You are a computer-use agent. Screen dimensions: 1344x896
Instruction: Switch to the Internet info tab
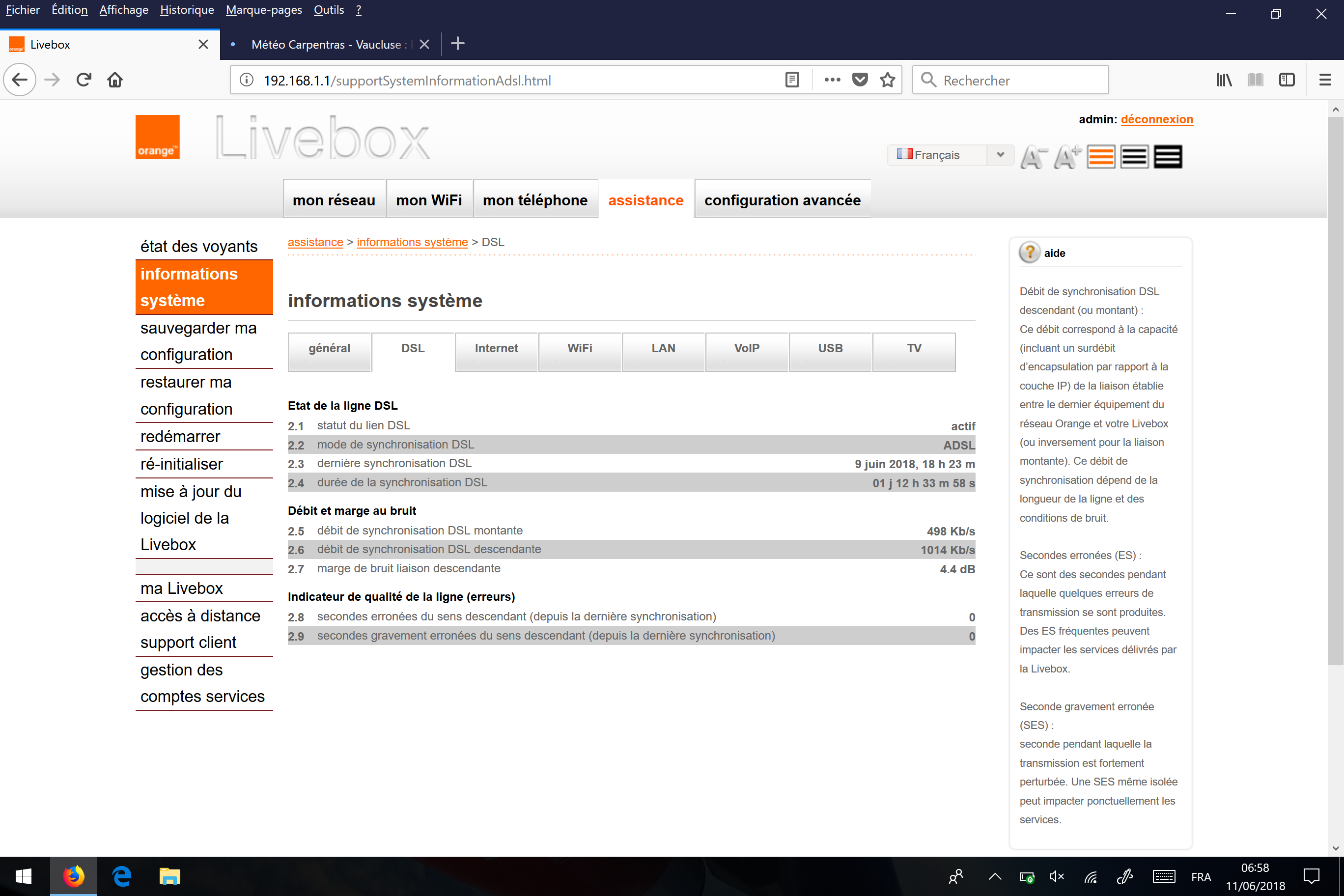tap(496, 349)
